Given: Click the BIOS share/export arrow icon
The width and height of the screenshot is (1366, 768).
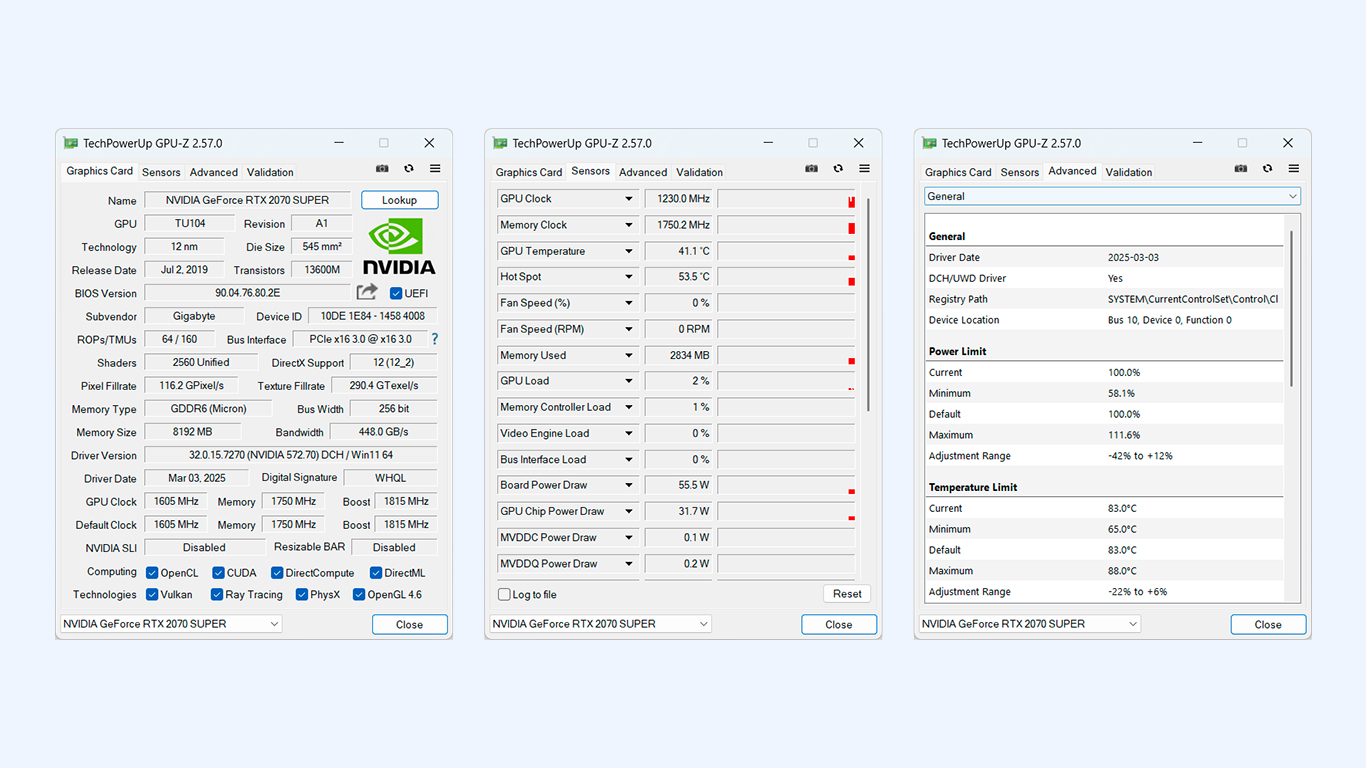Looking at the screenshot, I should point(367,292).
